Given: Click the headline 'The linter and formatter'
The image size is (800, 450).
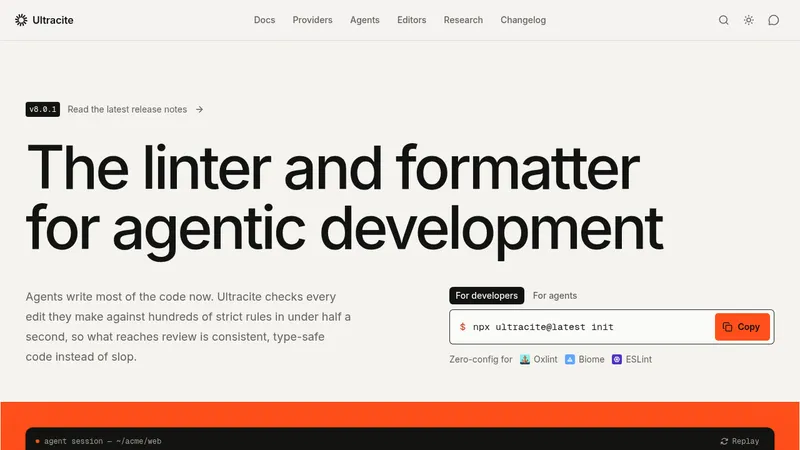Looking at the screenshot, I should [x=333, y=168].
